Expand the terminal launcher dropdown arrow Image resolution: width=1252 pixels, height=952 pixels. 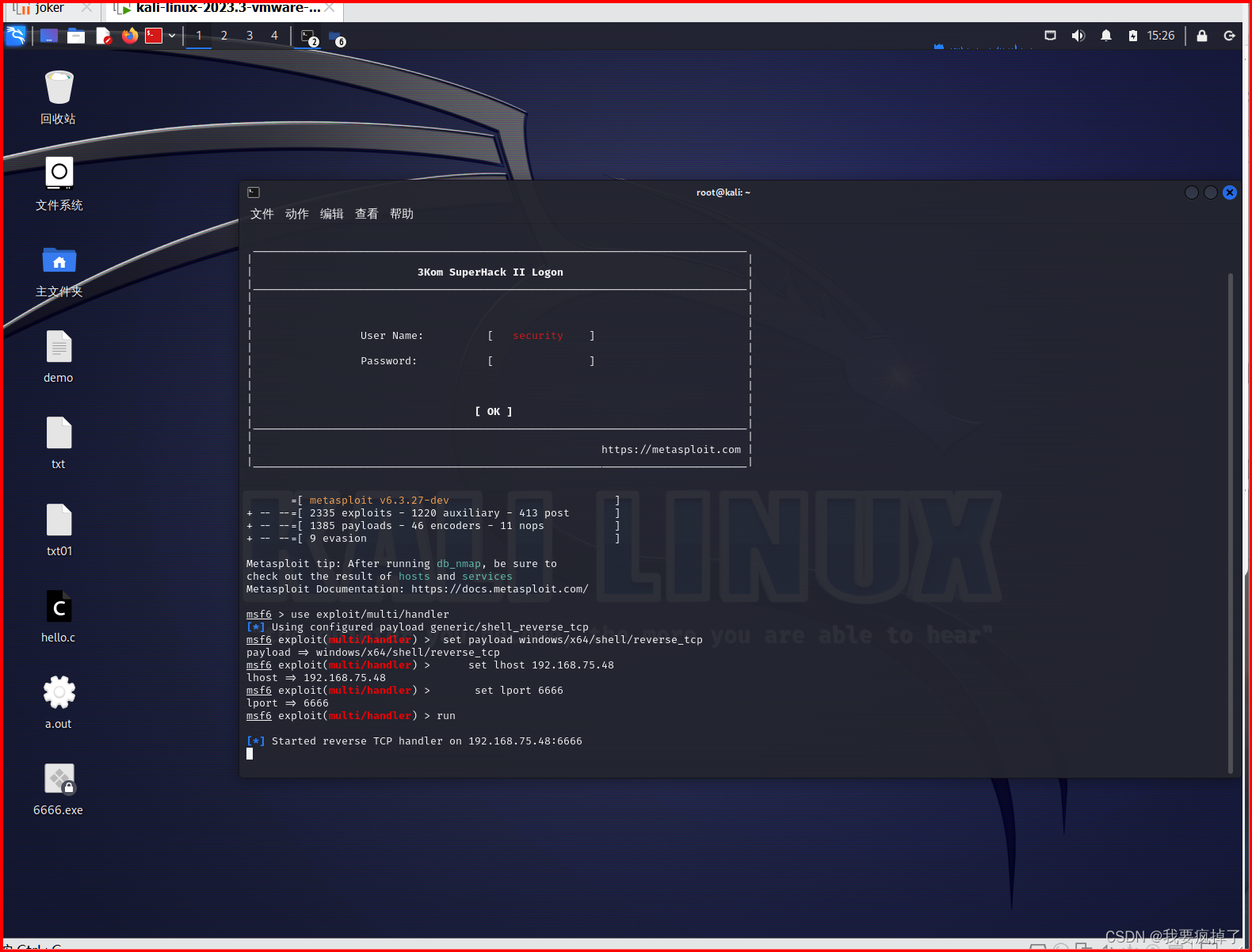click(x=172, y=36)
